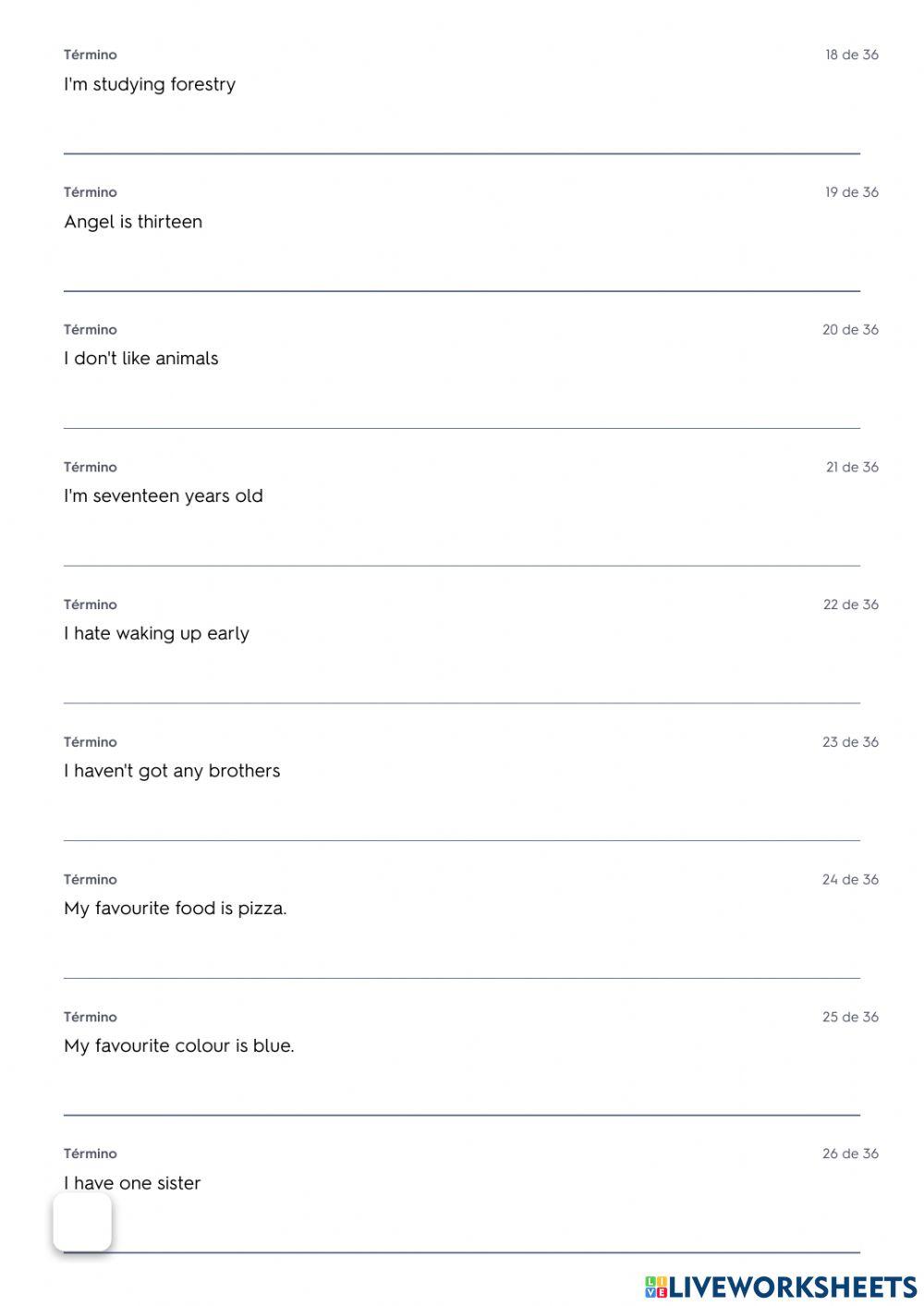The height and width of the screenshot is (1306, 924).
Task: Click the '18 de 36' card counter
Action: [x=851, y=55]
